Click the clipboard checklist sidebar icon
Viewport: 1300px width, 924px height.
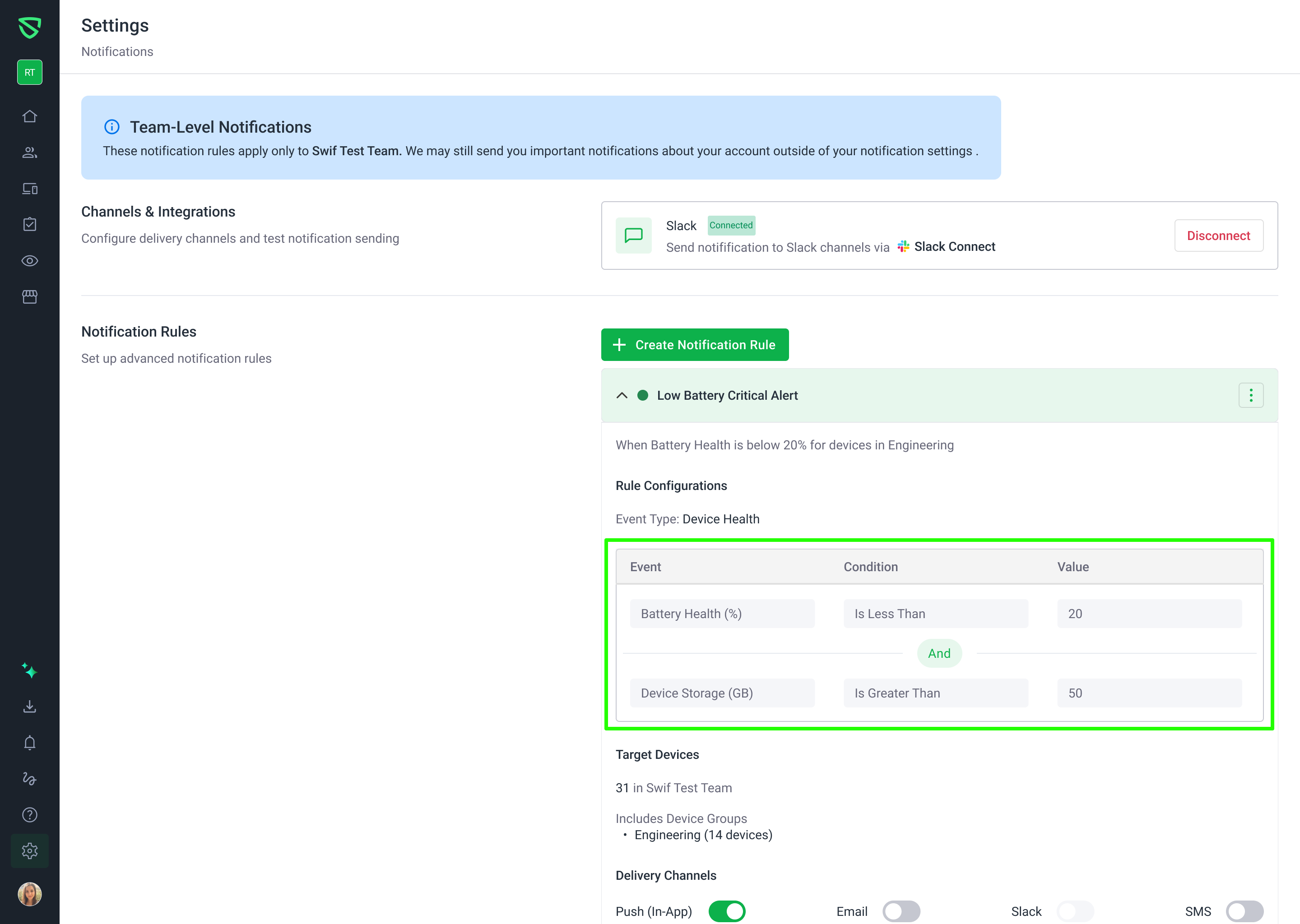30,225
